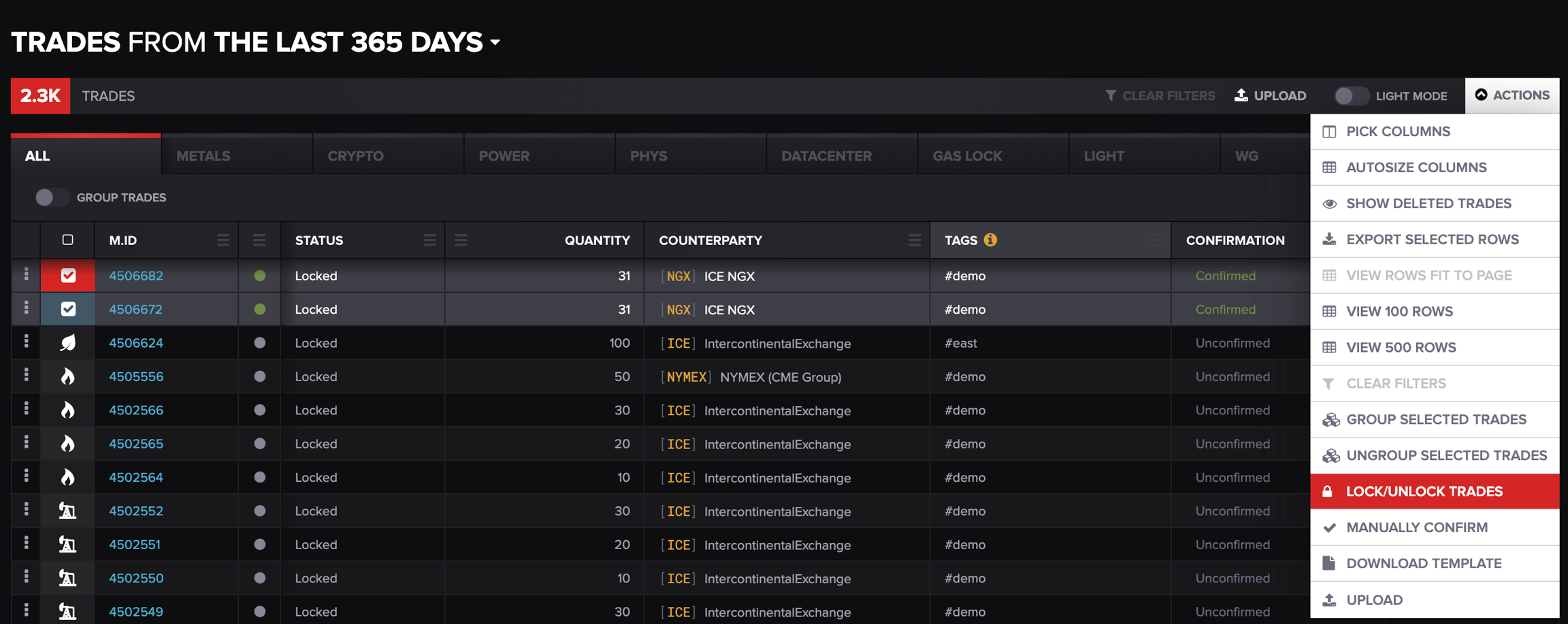Switch to the Crypto tab
The height and width of the screenshot is (624, 1568).
(355, 155)
